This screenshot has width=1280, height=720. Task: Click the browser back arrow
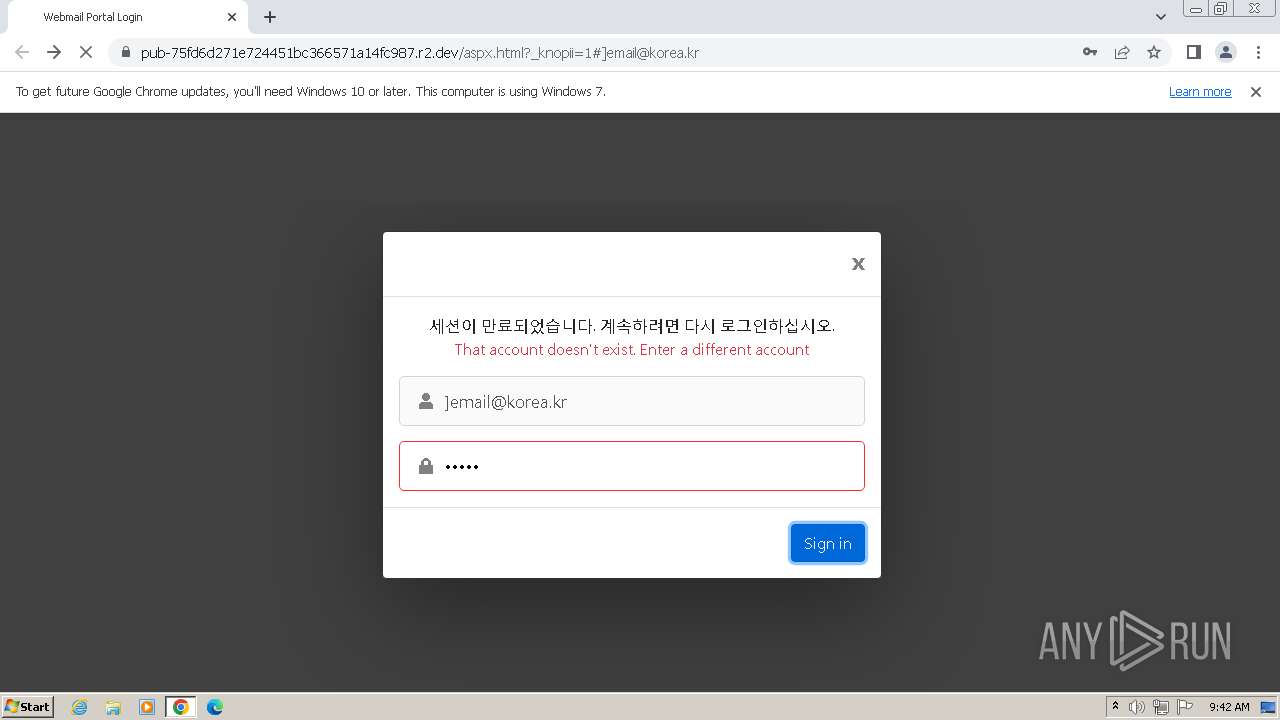22,52
